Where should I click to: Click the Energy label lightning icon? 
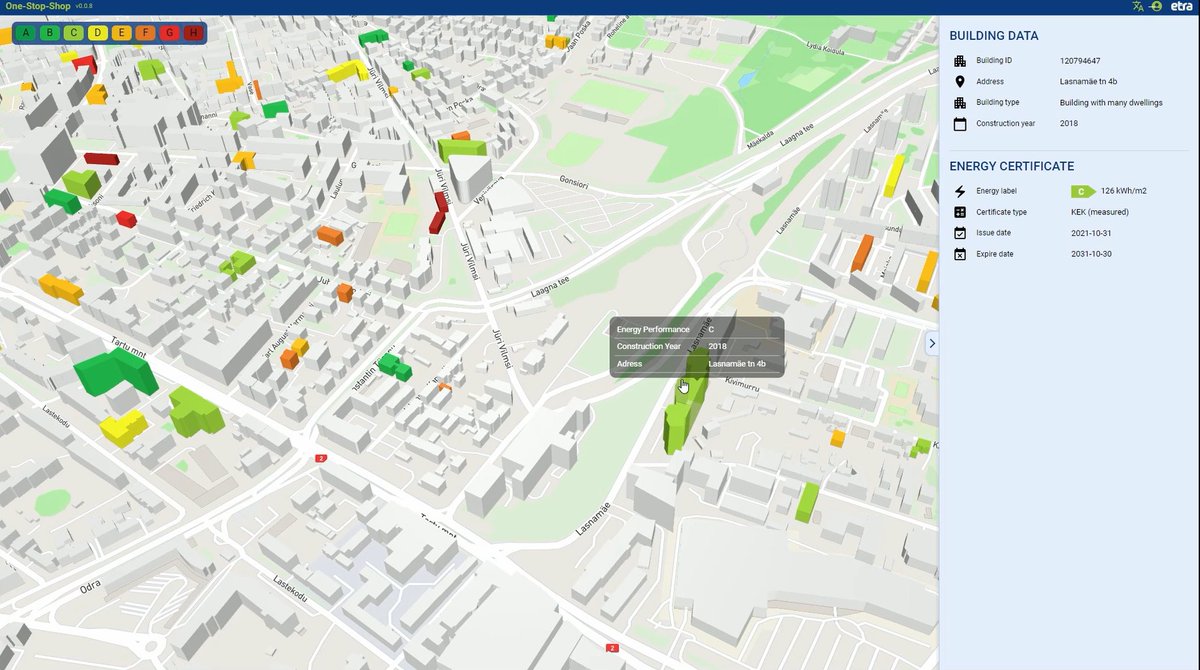960,191
